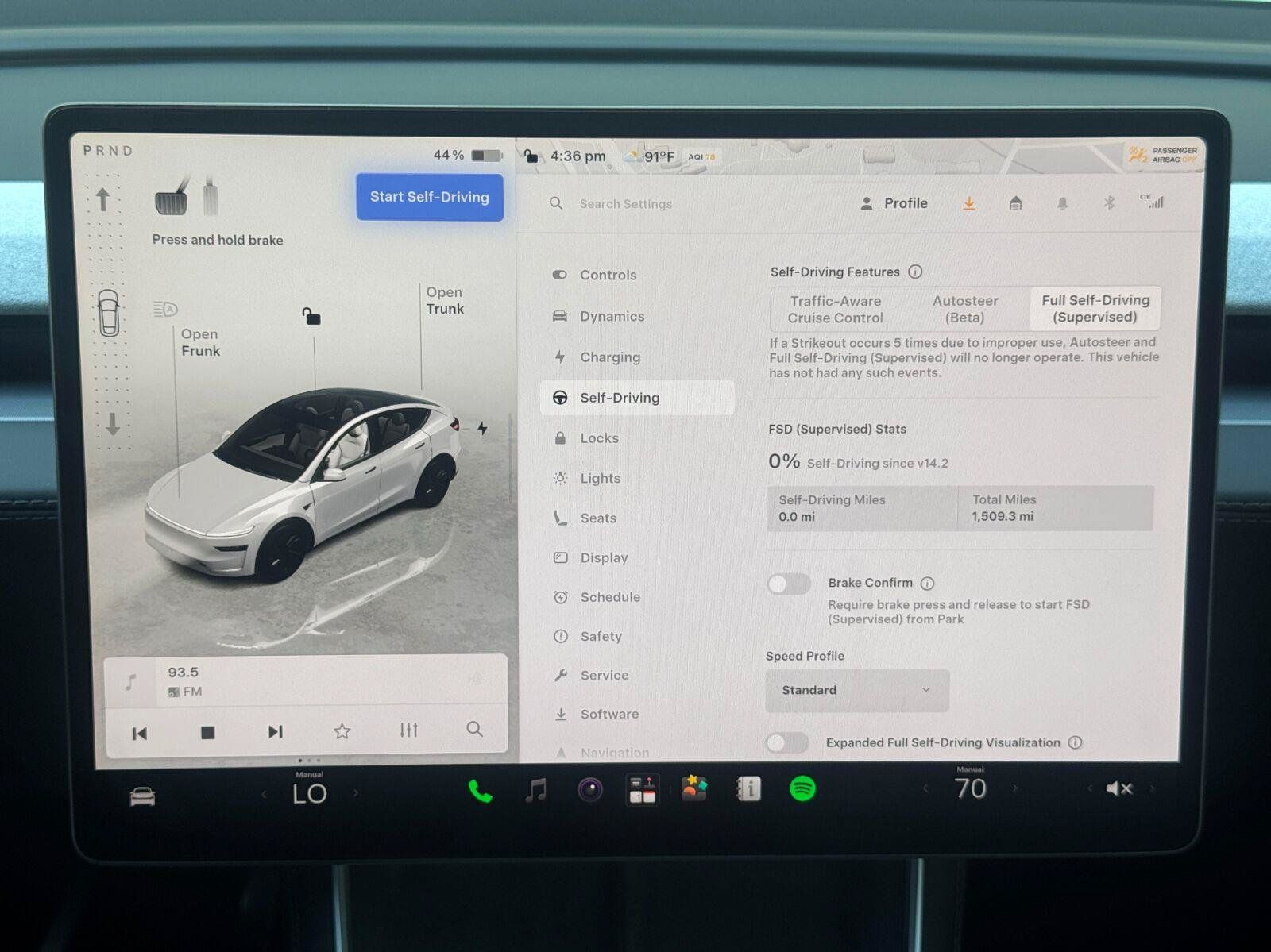The image size is (1271, 952).
Task: Toggle the Brake Confirm switch
Action: (789, 584)
